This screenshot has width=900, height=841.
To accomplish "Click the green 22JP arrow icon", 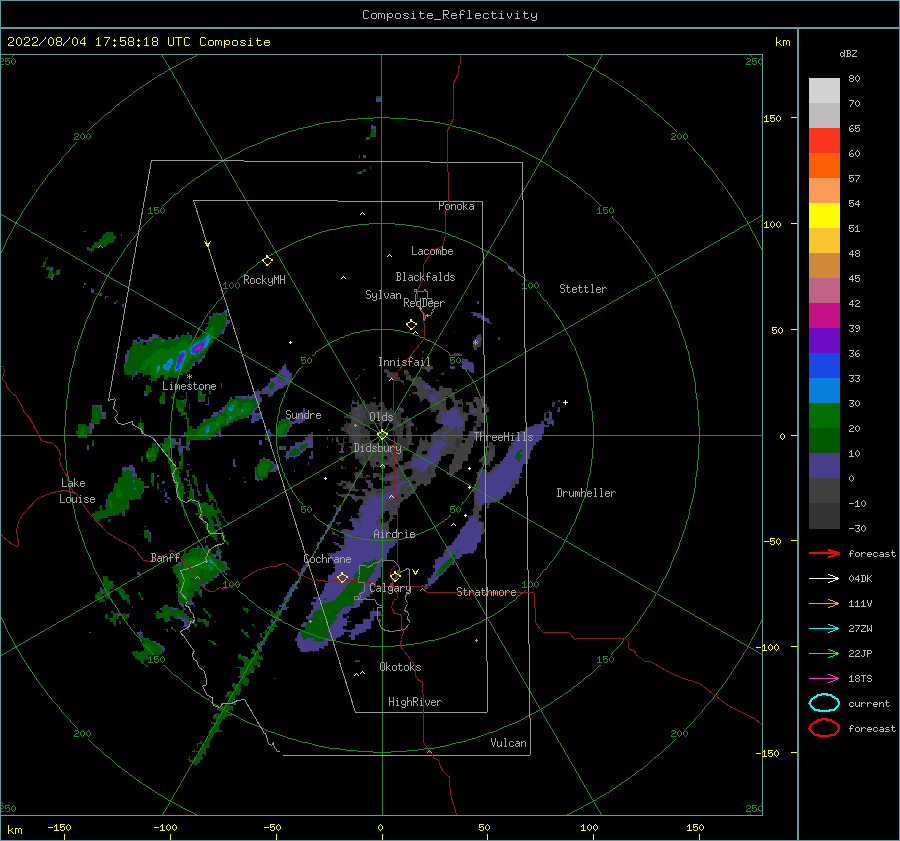I will point(824,653).
